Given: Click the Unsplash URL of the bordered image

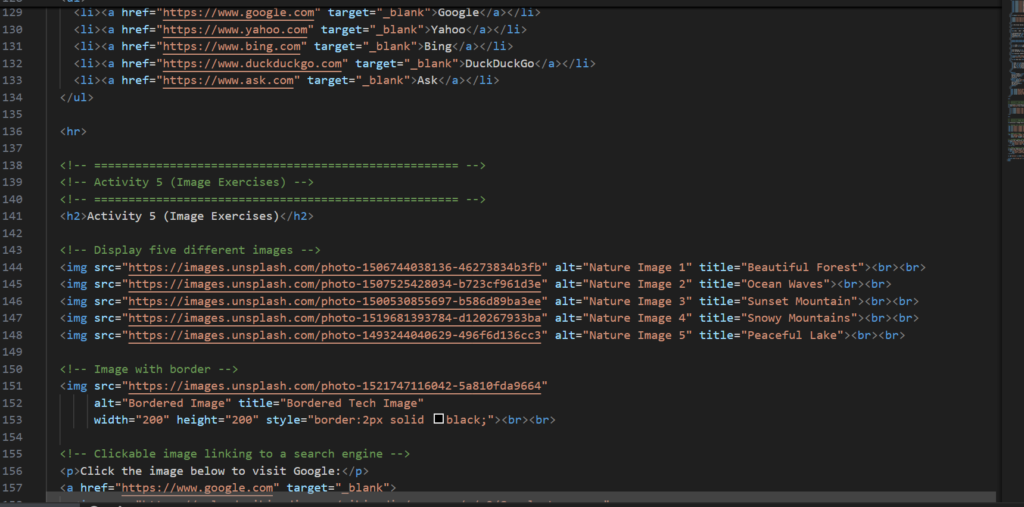Looking at the screenshot, I should click(337, 386).
